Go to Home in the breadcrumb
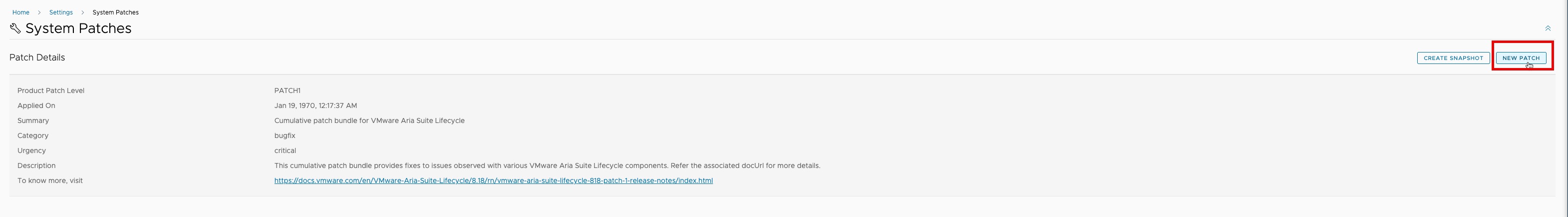 [x=20, y=12]
